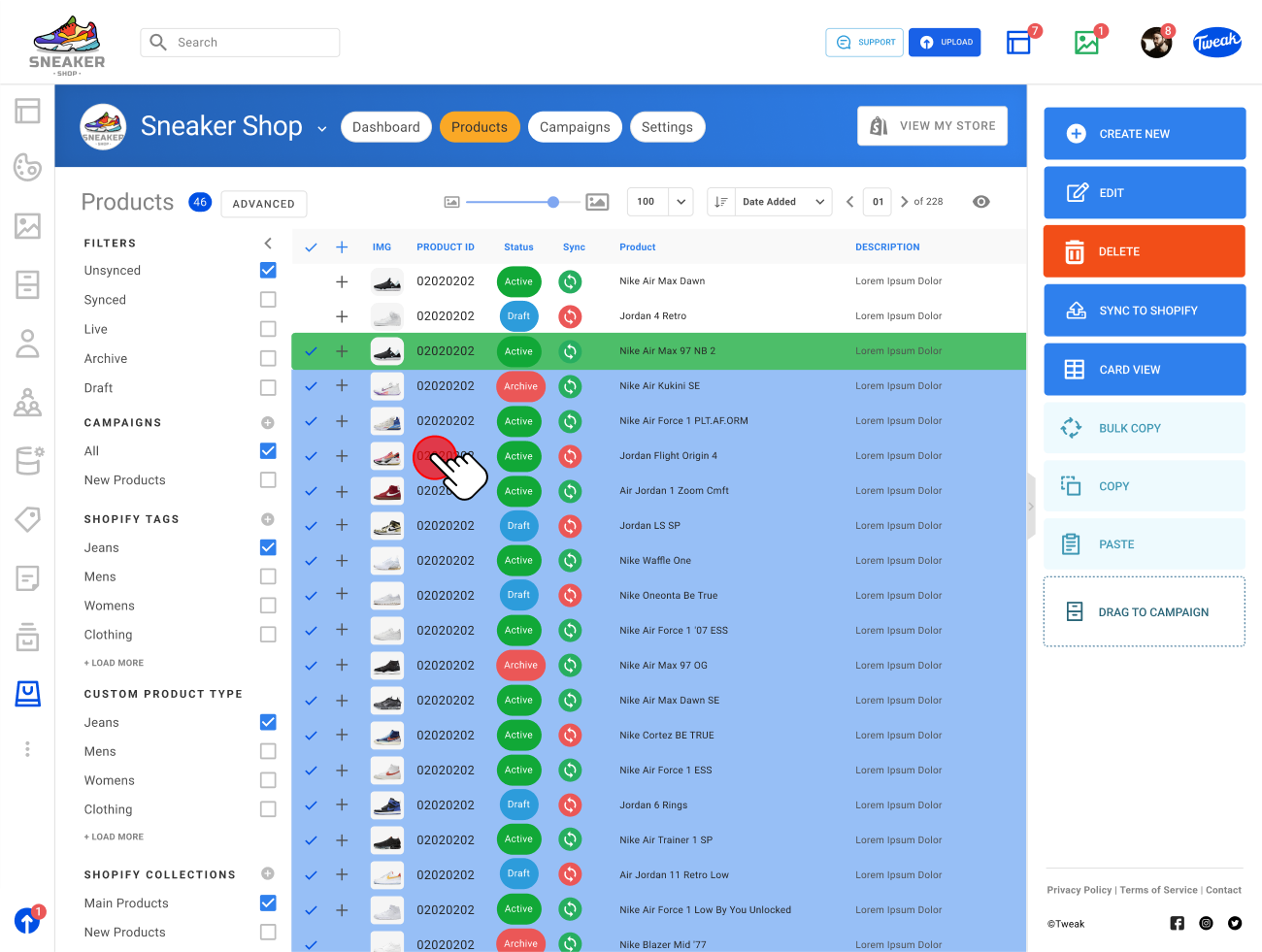Image resolution: width=1262 pixels, height=952 pixels.
Task: Toggle visibility with the eye icon near pagination
Action: tap(980, 202)
